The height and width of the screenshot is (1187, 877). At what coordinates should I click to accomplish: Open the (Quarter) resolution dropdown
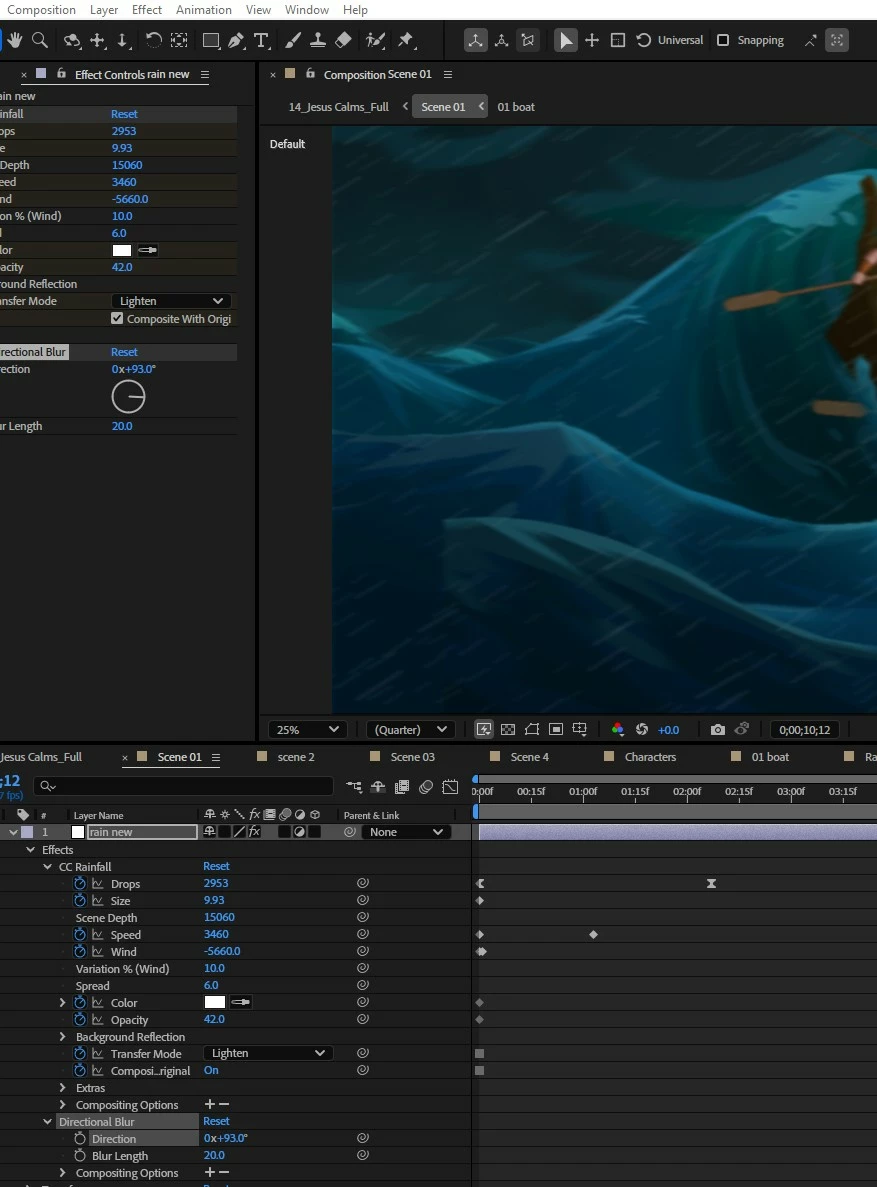(410, 729)
